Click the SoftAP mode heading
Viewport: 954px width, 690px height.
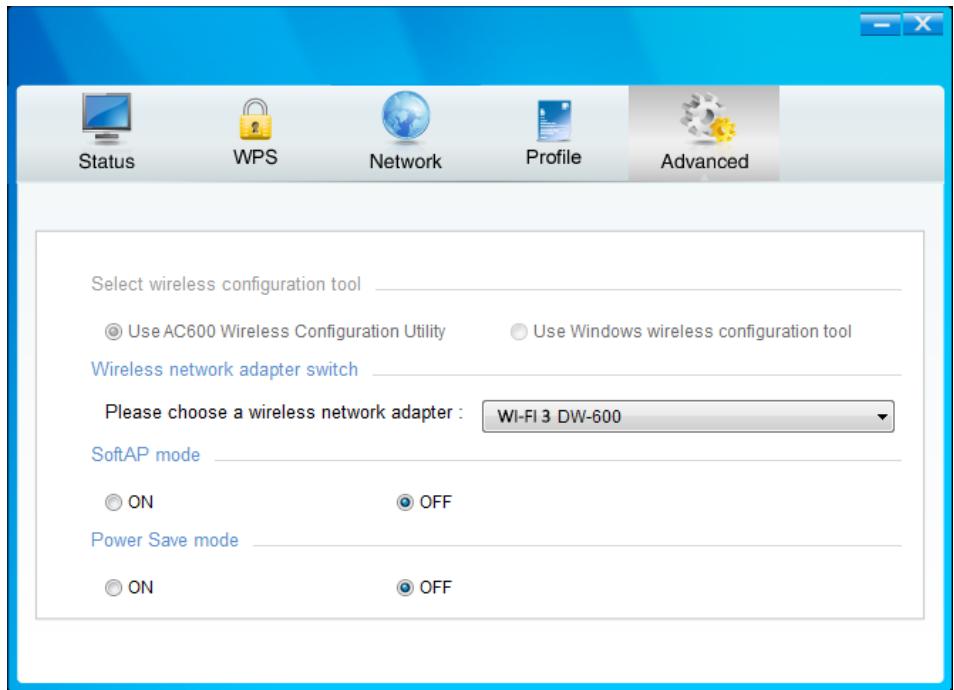tap(145, 455)
